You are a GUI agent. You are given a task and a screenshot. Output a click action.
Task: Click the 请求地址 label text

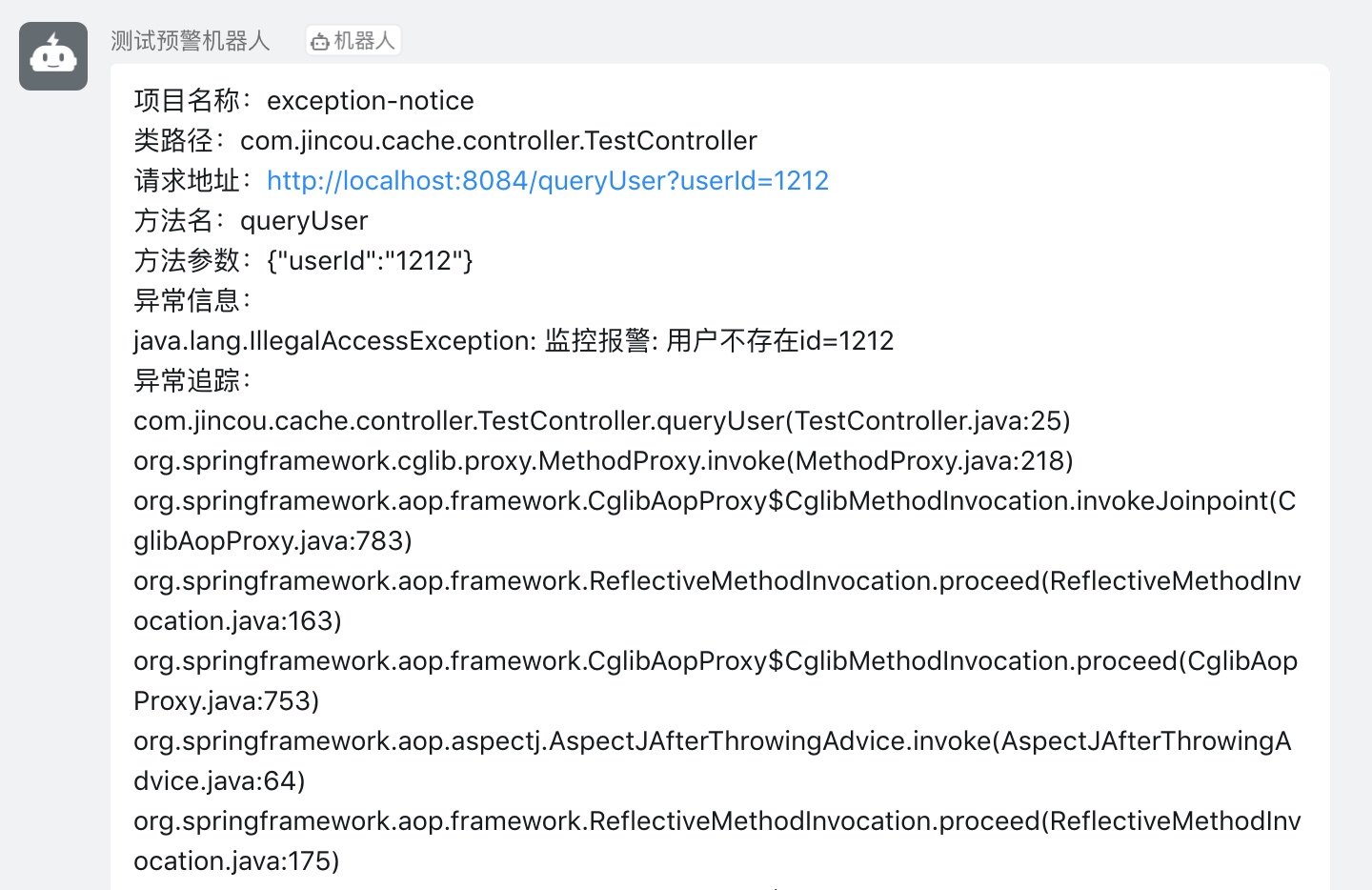(193, 181)
